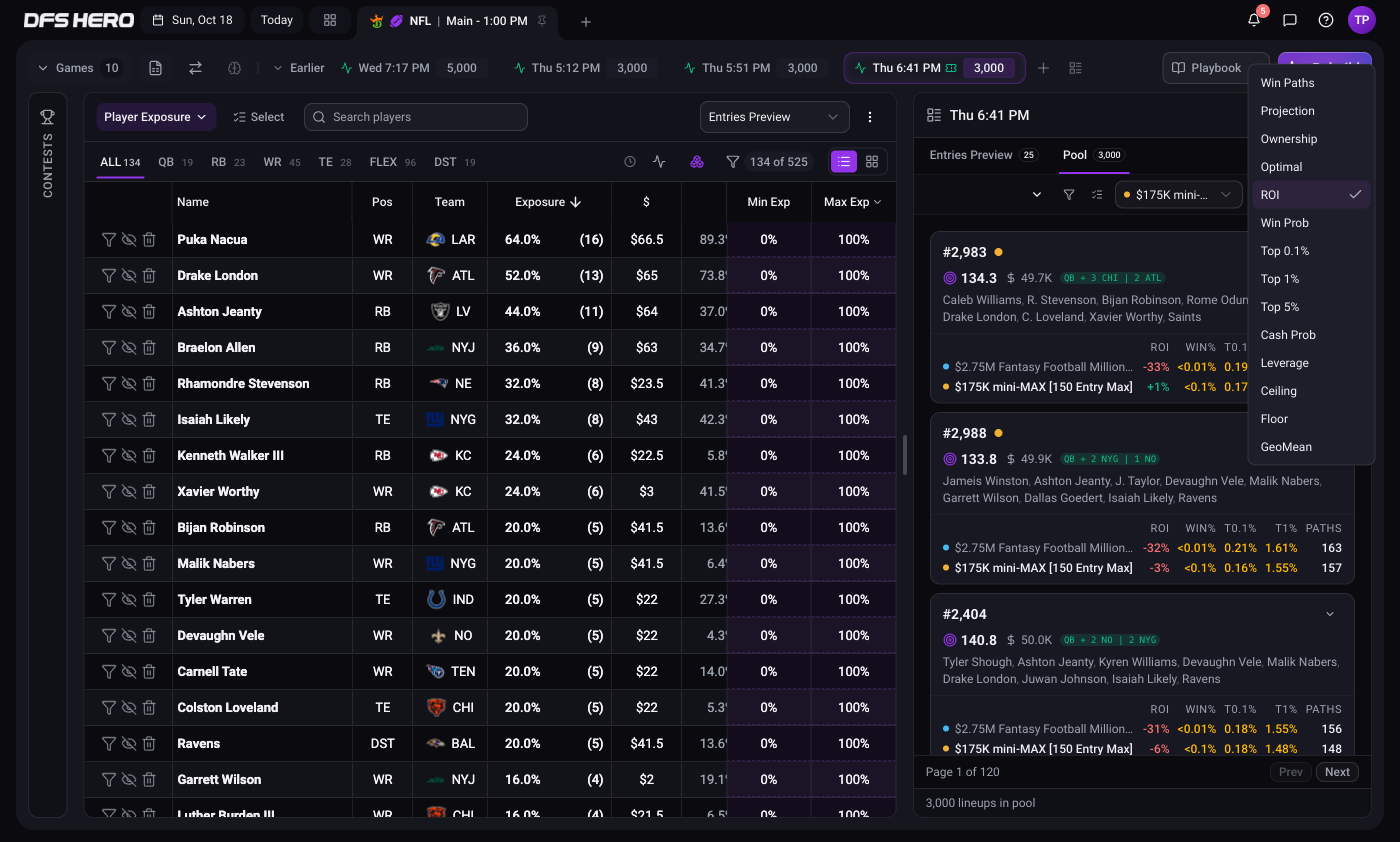Open the three-dot options menu
The image size is (1400, 842).
click(x=870, y=117)
